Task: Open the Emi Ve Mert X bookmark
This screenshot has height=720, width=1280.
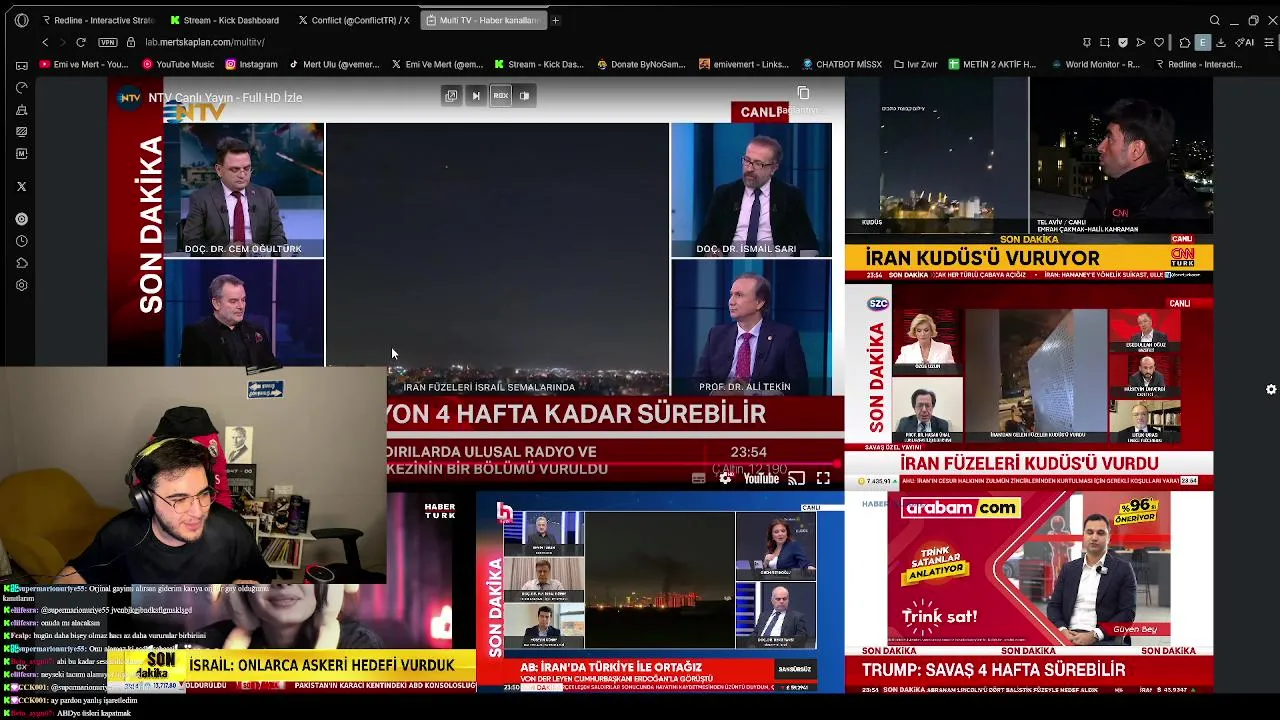Action: pos(436,64)
